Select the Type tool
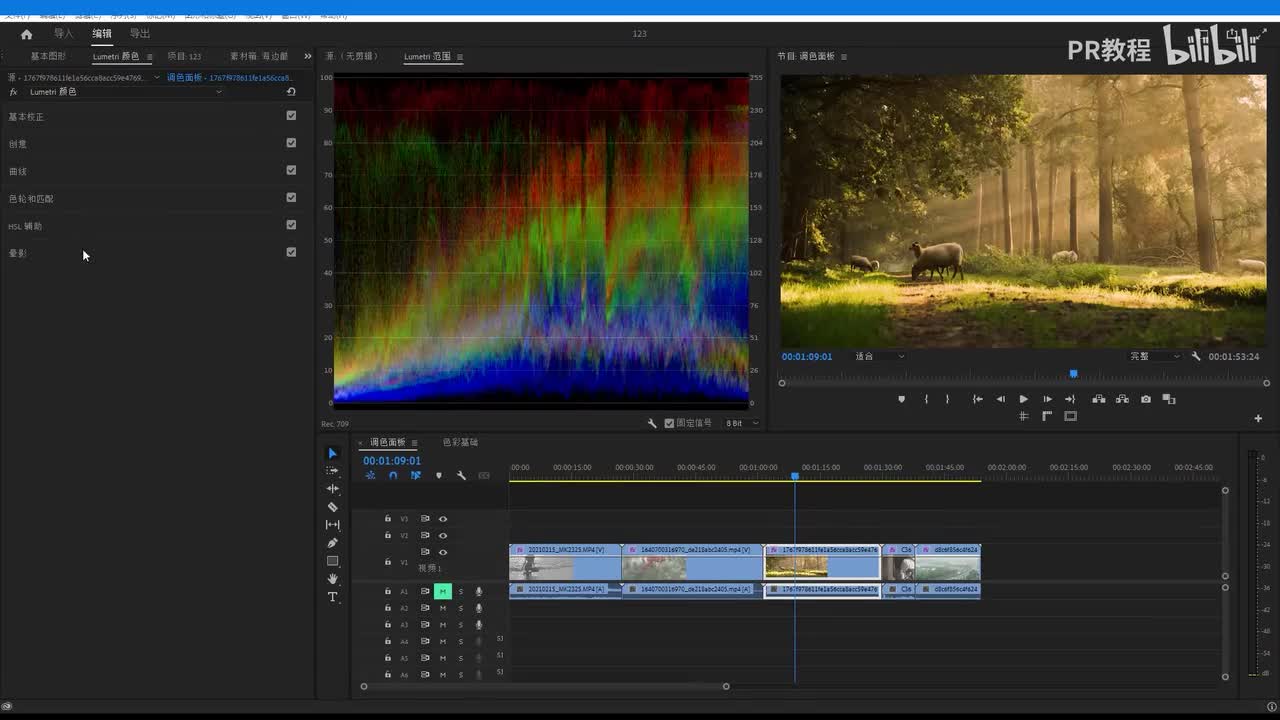Image resolution: width=1280 pixels, height=720 pixels. tap(333, 597)
